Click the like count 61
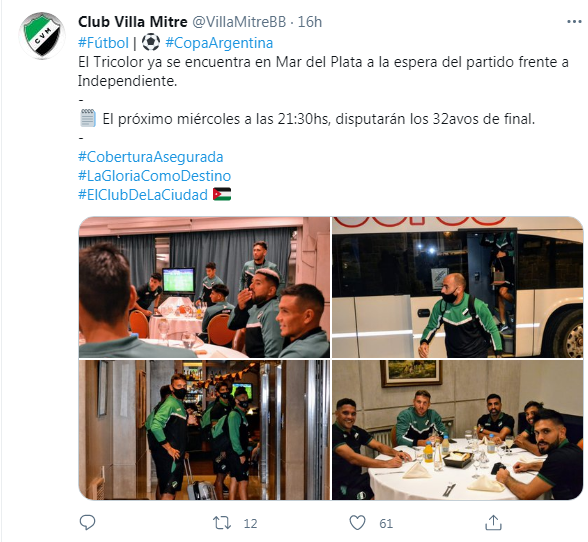Image resolution: width=588 pixels, height=542 pixels. [386, 523]
